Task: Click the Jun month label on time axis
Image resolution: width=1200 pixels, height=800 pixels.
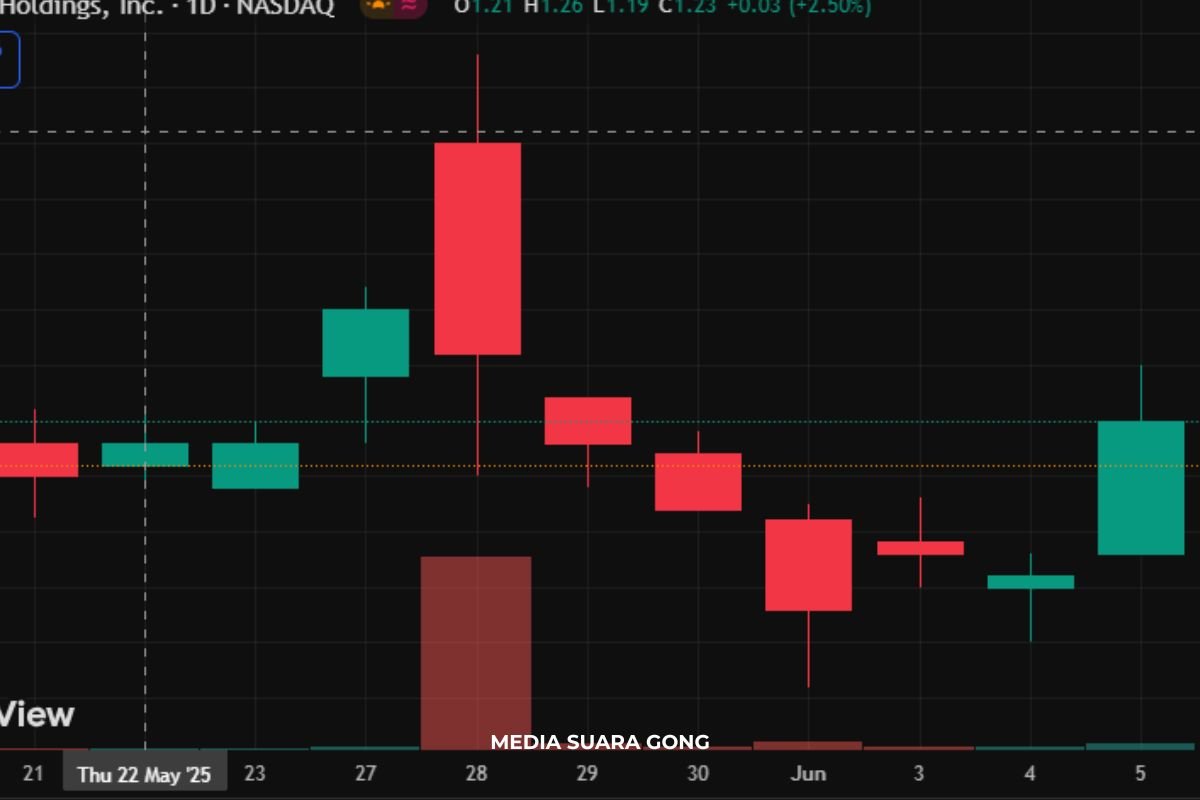Action: (x=808, y=774)
